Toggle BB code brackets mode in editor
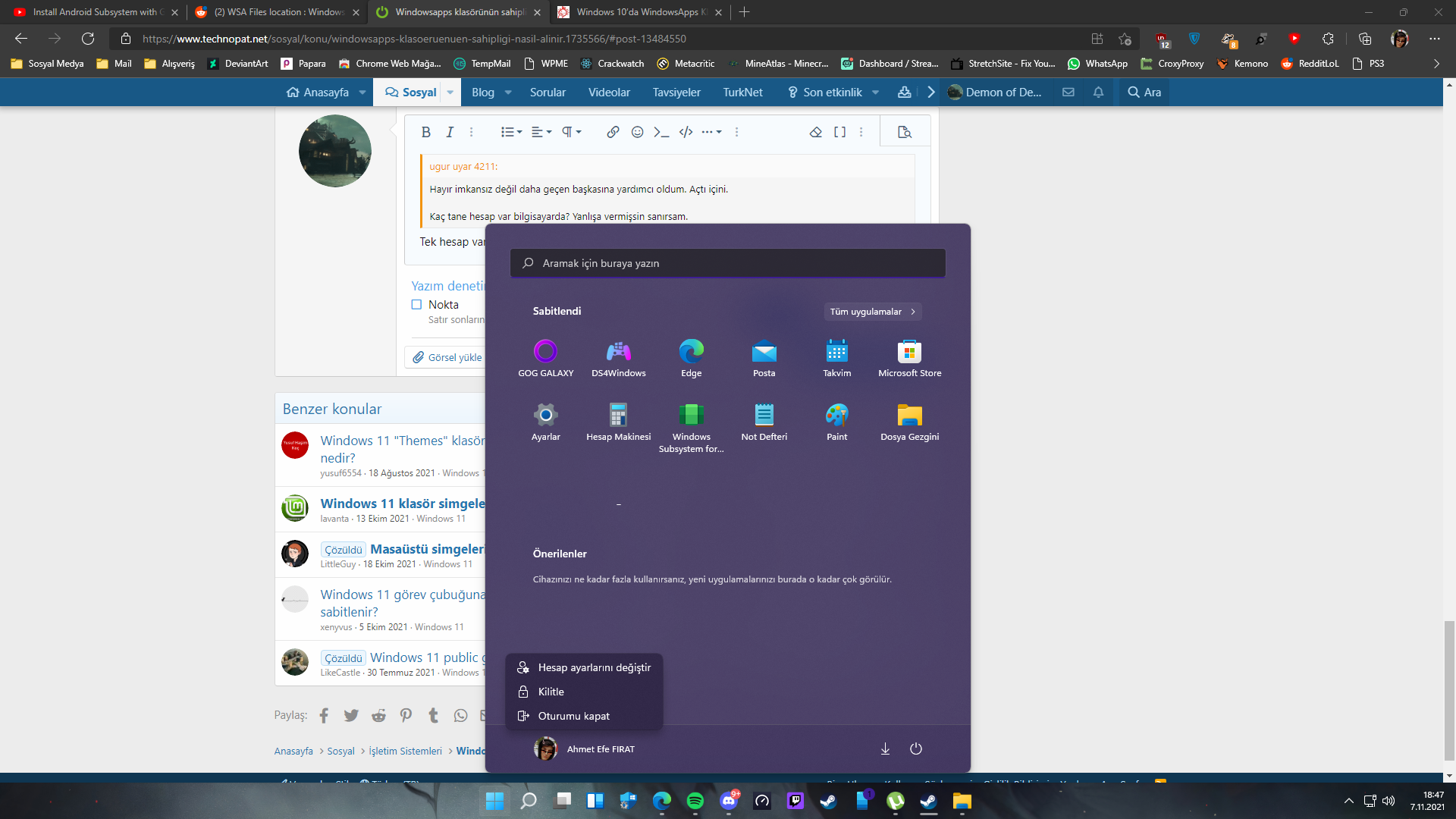The width and height of the screenshot is (1456, 819). coord(839,132)
